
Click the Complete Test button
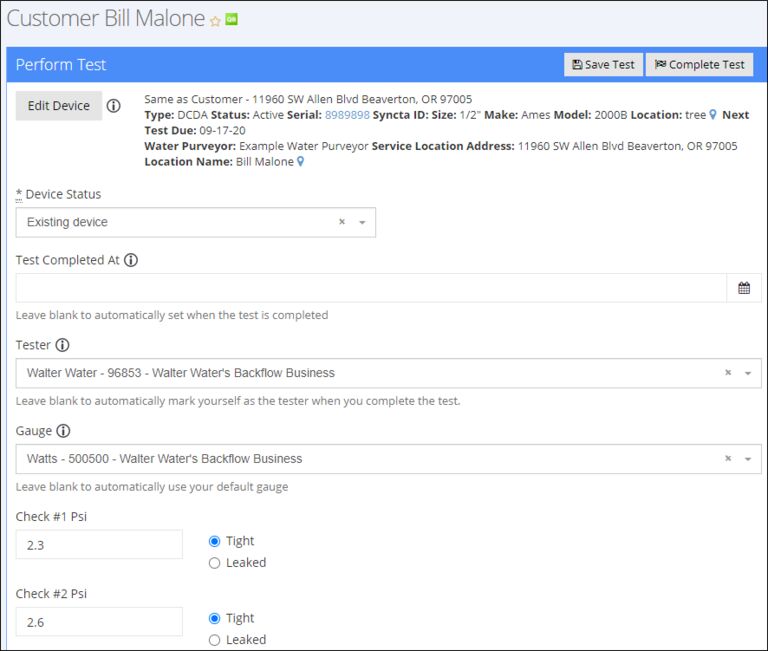[x=699, y=65]
